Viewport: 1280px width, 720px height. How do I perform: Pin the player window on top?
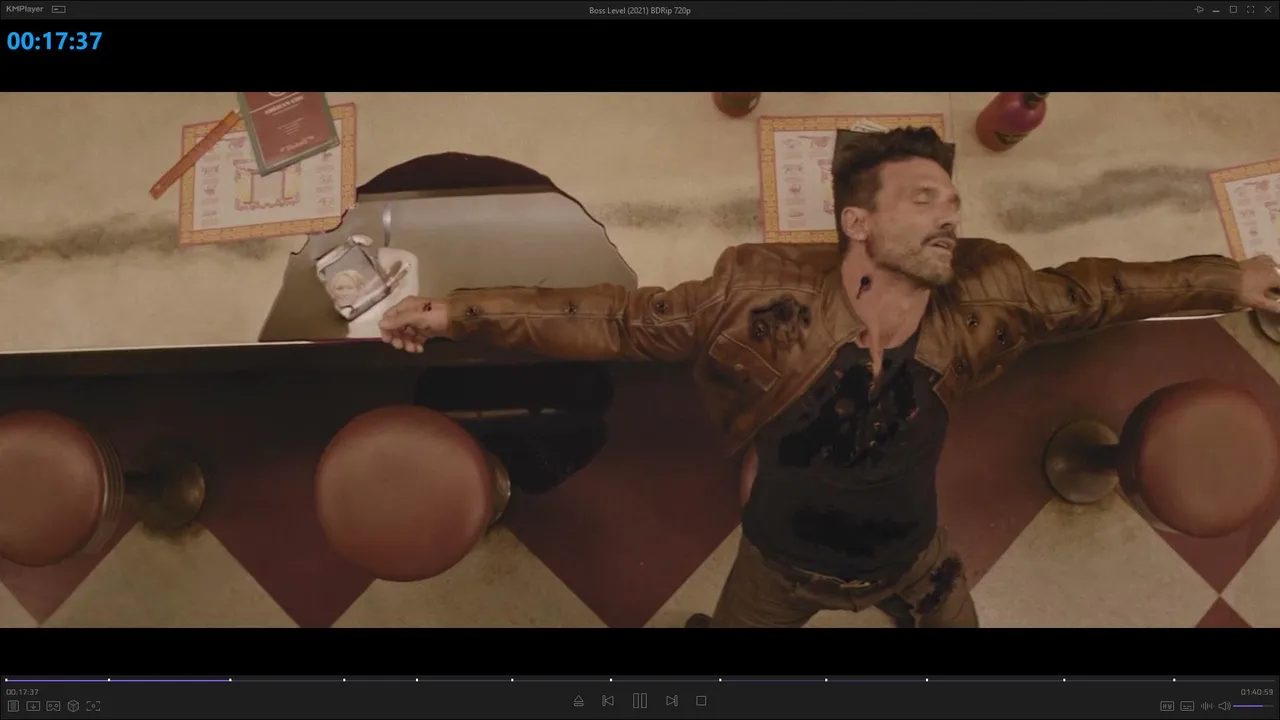pos(1199,9)
